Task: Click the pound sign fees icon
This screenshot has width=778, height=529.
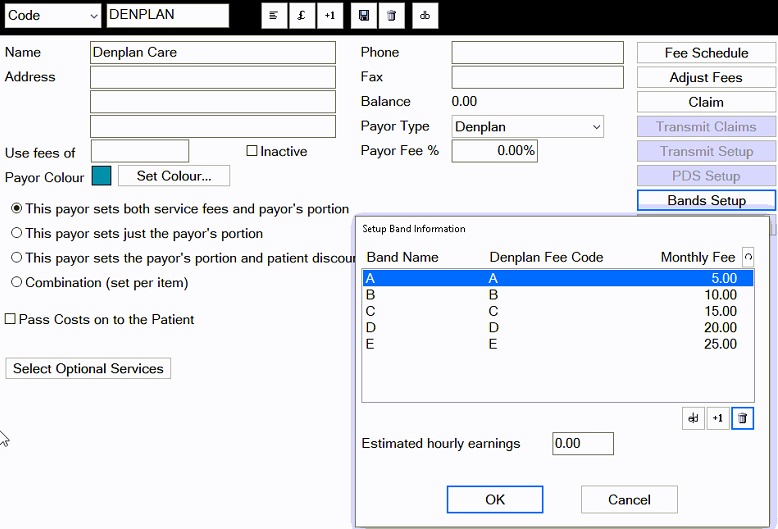Action: pyautogui.click(x=302, y=16)
